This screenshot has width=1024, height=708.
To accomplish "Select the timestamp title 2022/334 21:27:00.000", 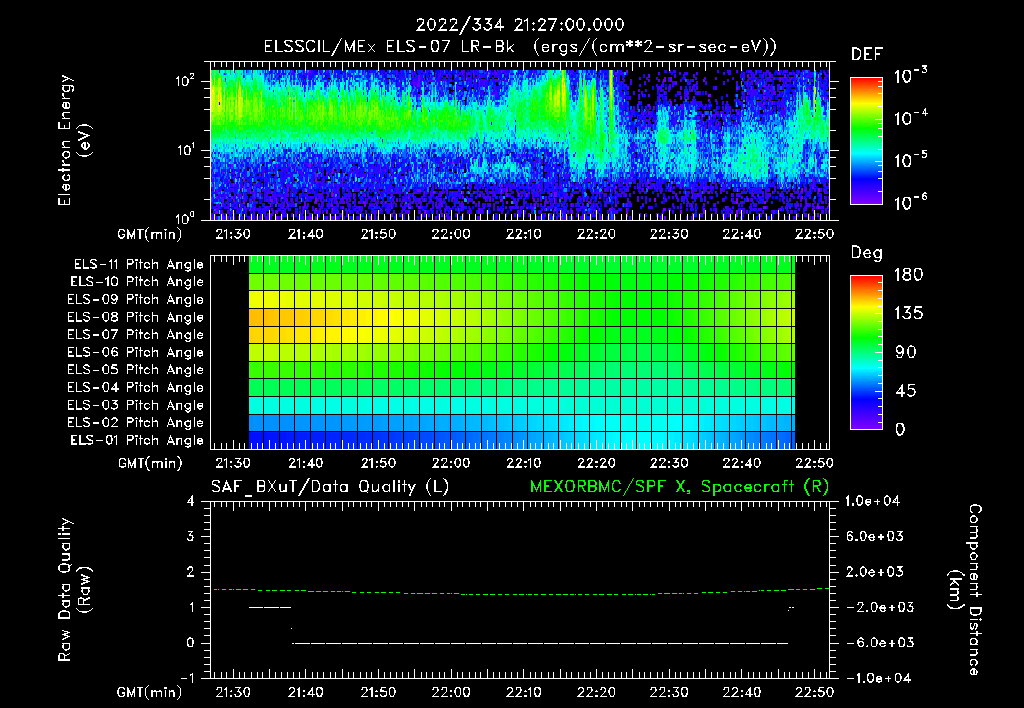I will click(x=520, y=25).
